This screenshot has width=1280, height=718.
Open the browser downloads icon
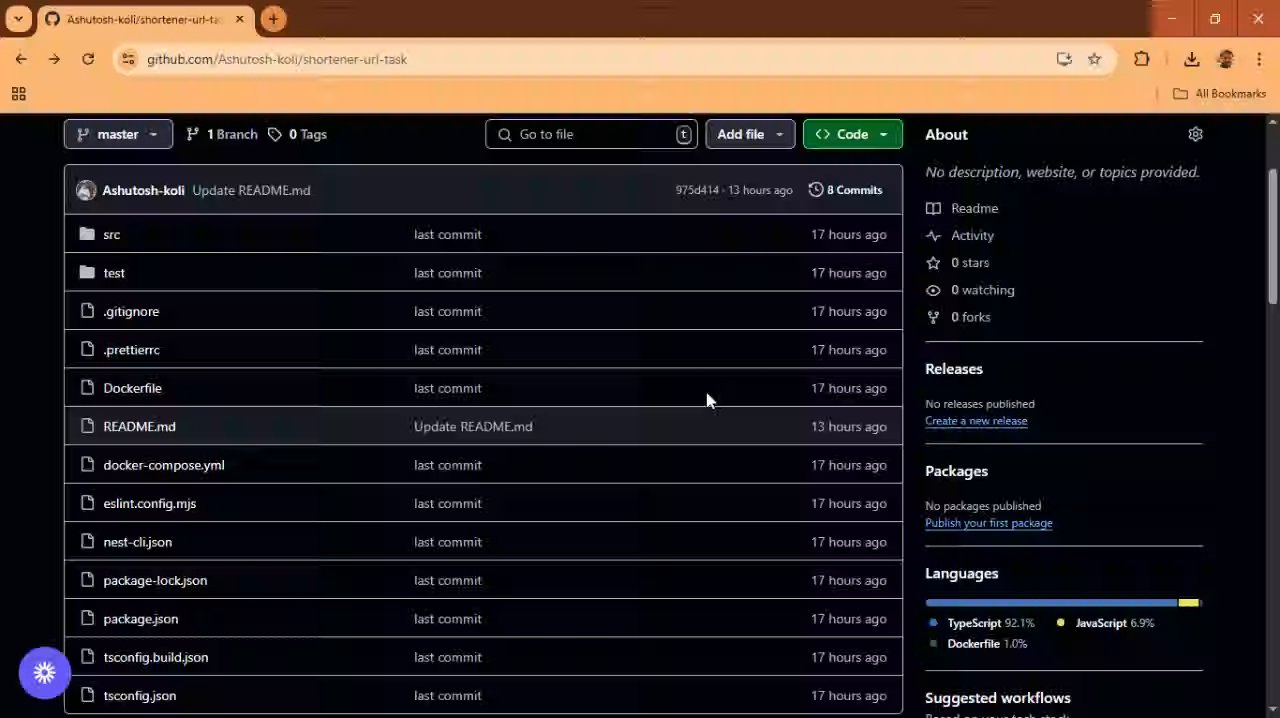click(1191, 59)
